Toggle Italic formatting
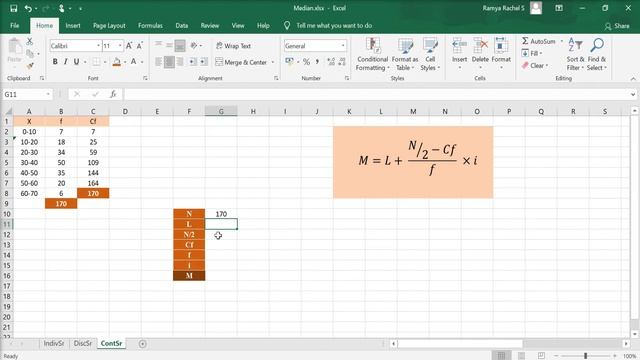This screenshot has height=360, width=640. [x=65, y=62]
